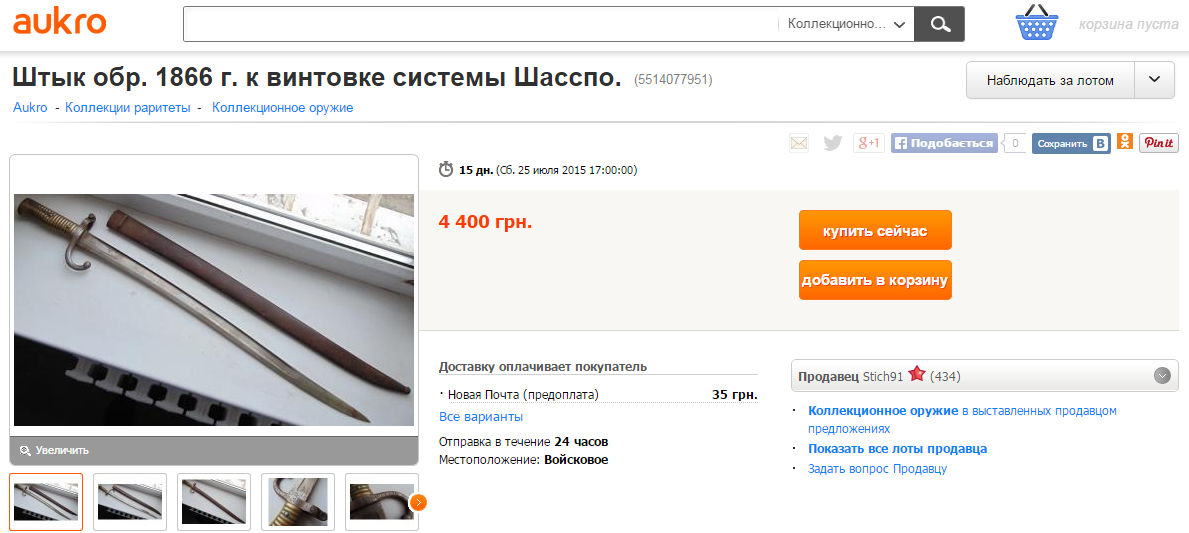The image size is (1189, 533).
Task: Click the купить сейчас button
Action: pos(875,230)
